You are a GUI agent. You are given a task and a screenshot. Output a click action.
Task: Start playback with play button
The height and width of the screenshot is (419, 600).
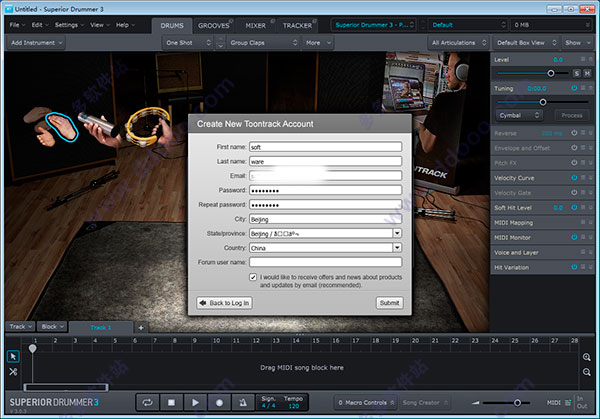(195, 403)
